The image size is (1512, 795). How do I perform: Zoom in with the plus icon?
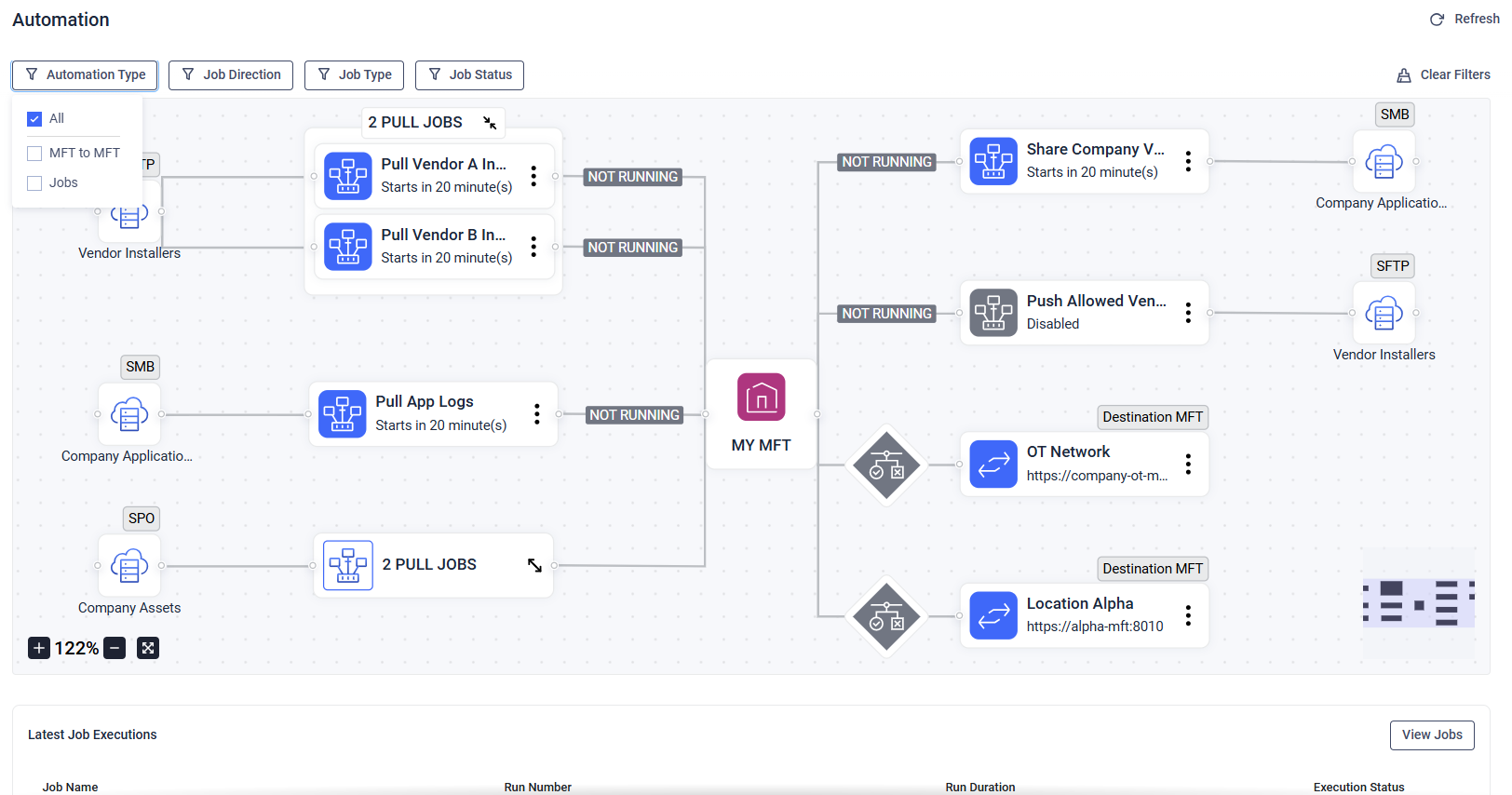tap(39, 648)
